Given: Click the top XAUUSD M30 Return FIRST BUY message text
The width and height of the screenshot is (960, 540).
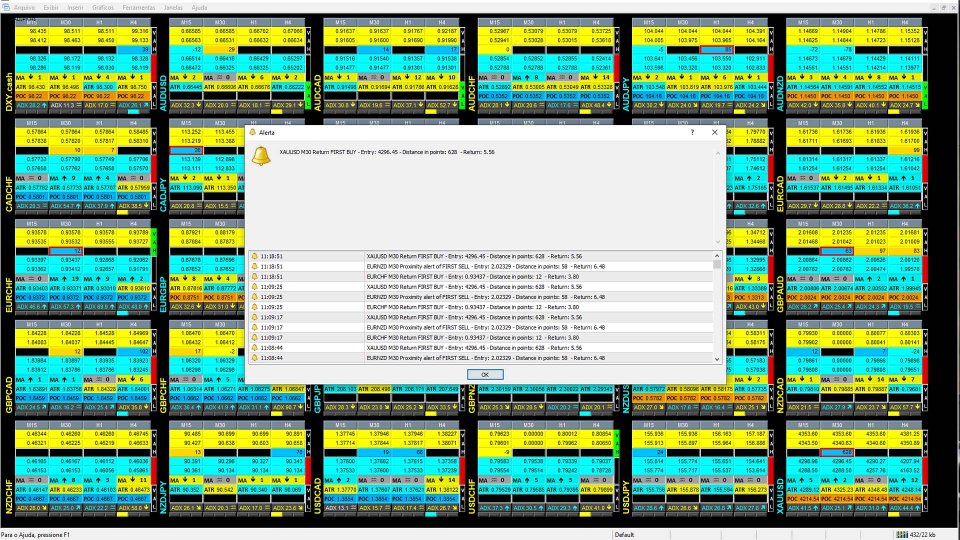Looking at the screenshot, I should point(387,152).
